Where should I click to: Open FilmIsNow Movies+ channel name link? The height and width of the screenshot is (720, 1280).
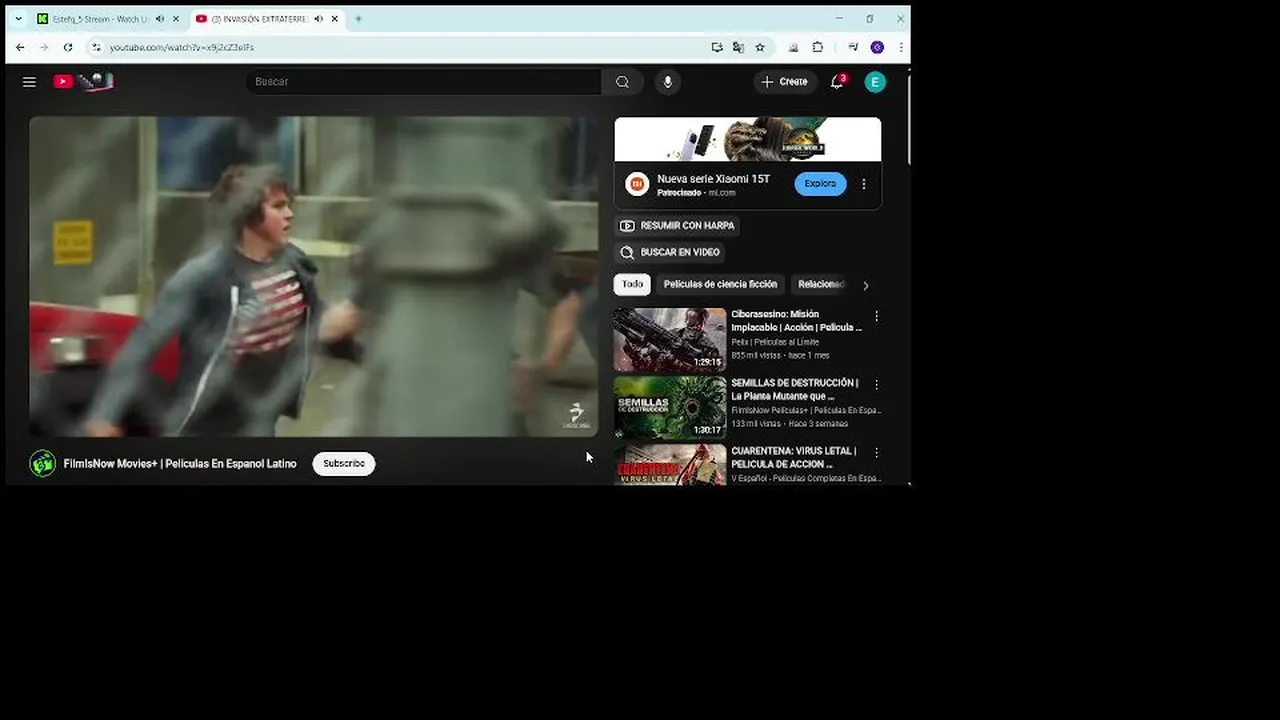180,464
